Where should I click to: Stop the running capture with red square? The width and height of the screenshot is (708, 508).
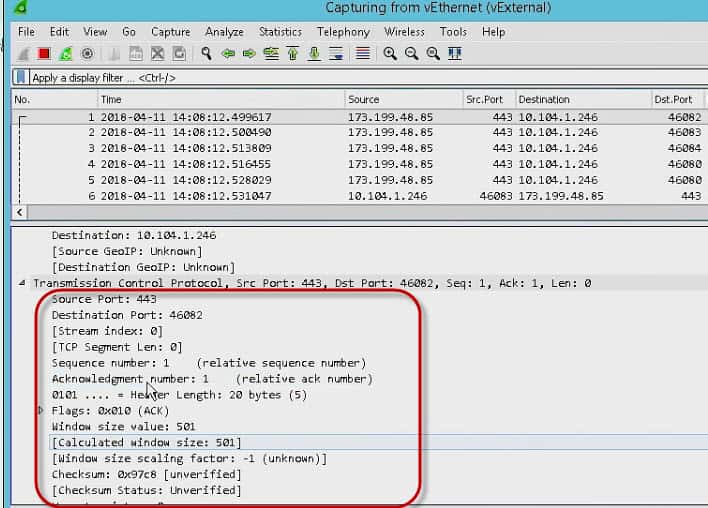[x=44, y=54]
